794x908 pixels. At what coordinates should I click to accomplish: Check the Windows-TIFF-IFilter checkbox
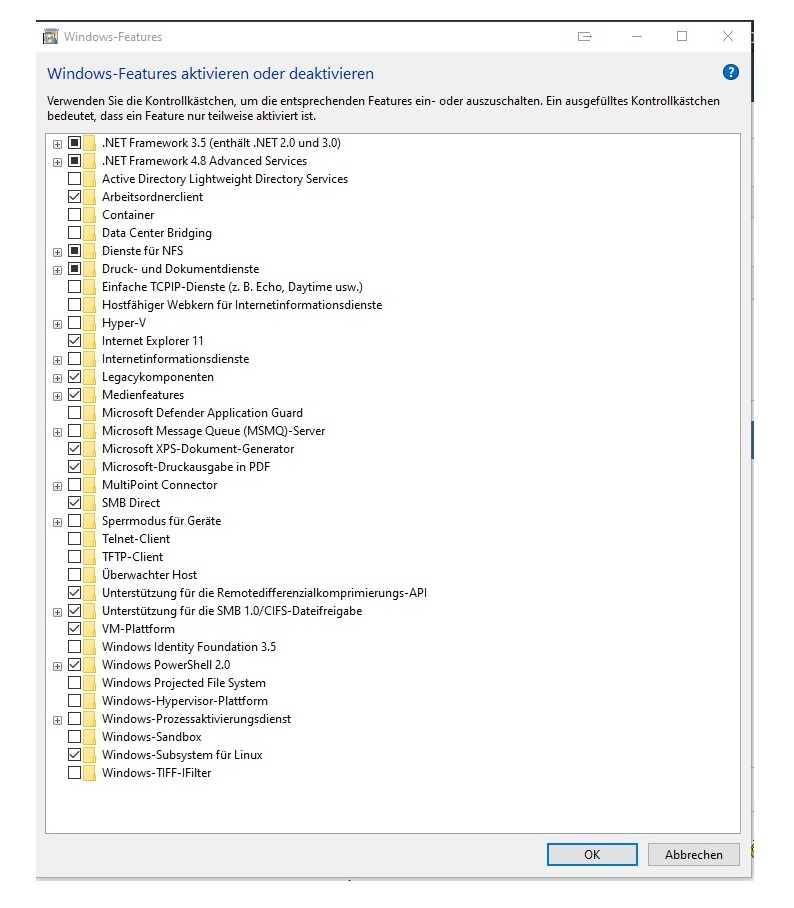pos(74,772)
